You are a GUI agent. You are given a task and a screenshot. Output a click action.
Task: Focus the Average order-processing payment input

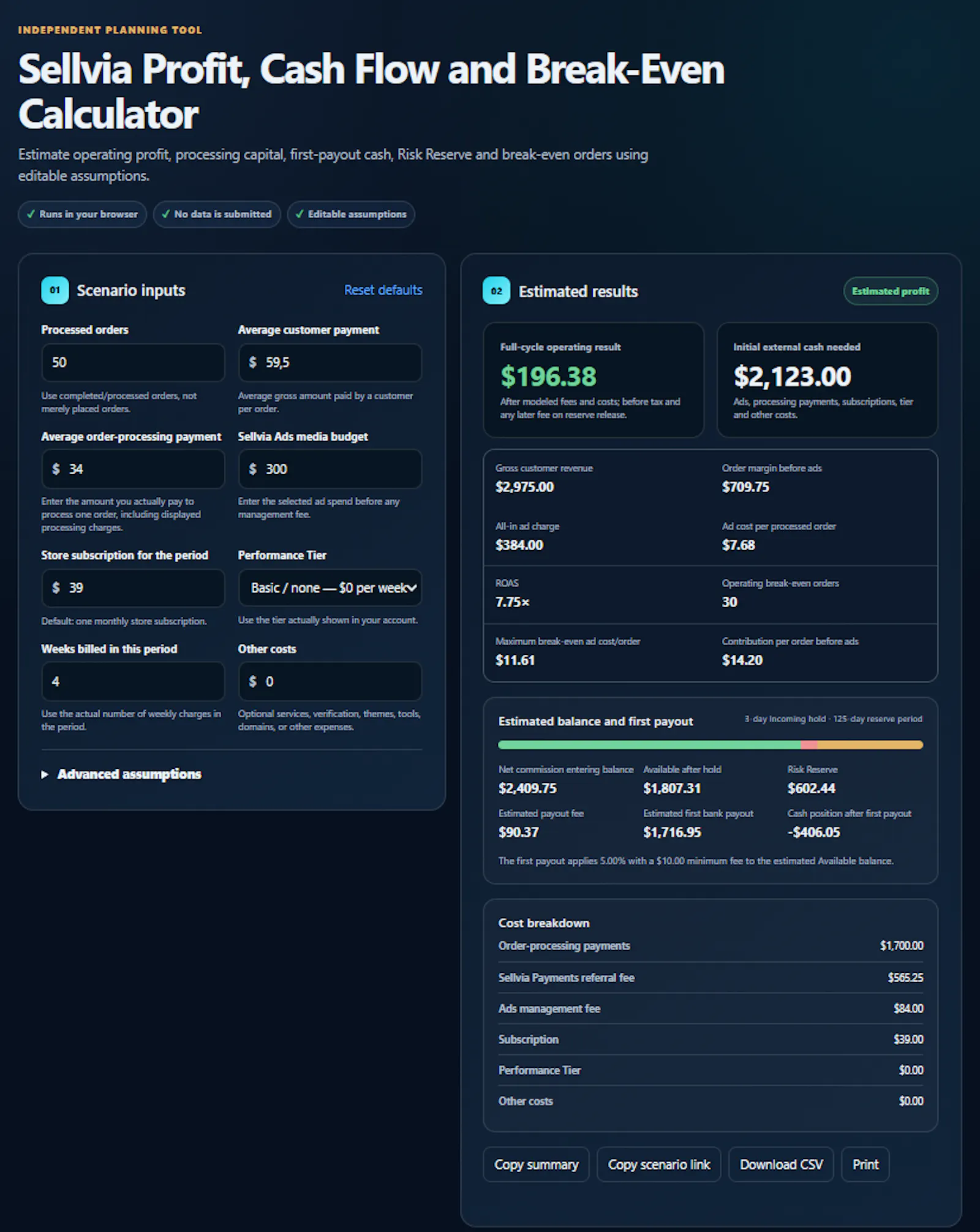pyautogui.click(x=134, y=469)
